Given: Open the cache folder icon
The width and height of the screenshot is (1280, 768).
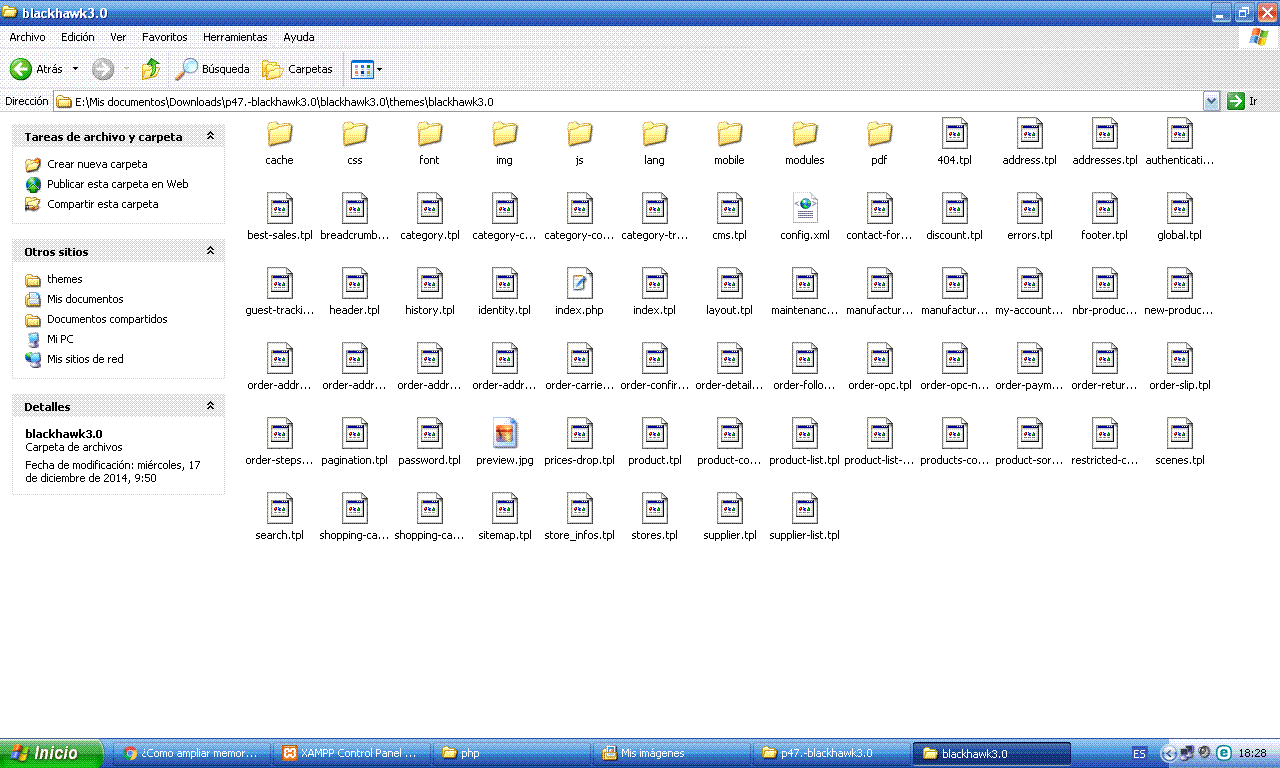Looking at the screenshot, I should point(279,133).
